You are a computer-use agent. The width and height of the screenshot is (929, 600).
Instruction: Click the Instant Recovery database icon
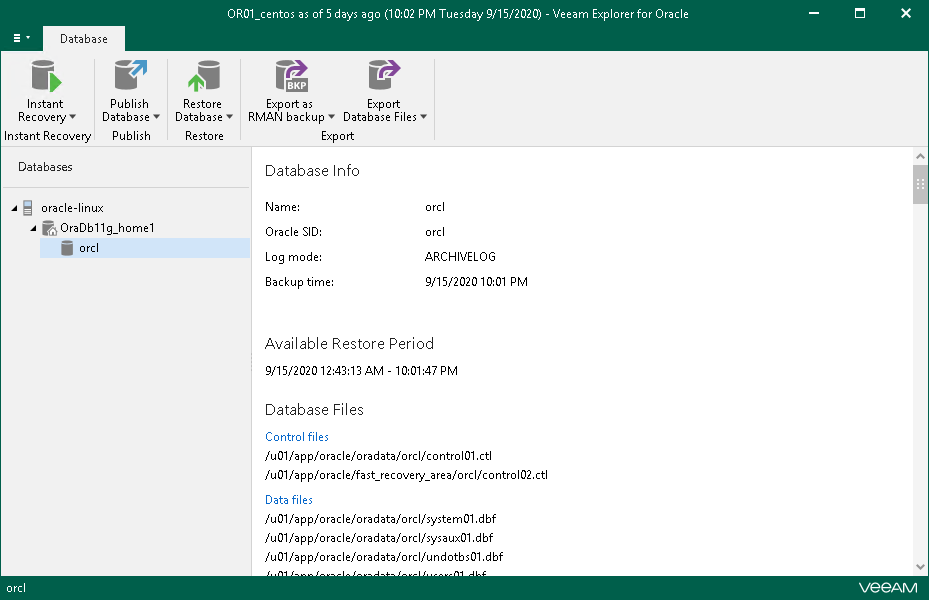tap(46, 76)
